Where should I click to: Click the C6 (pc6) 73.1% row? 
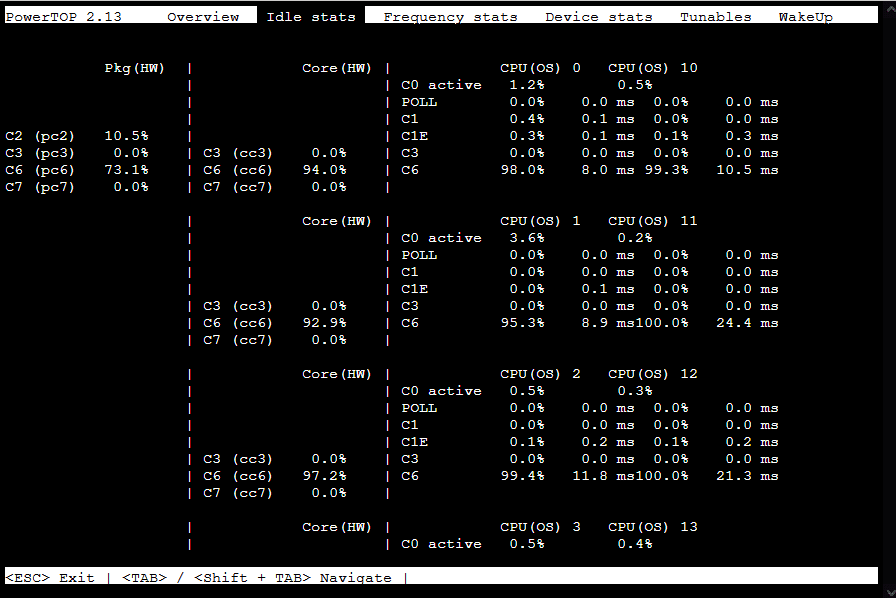click(x=77, y=170)
